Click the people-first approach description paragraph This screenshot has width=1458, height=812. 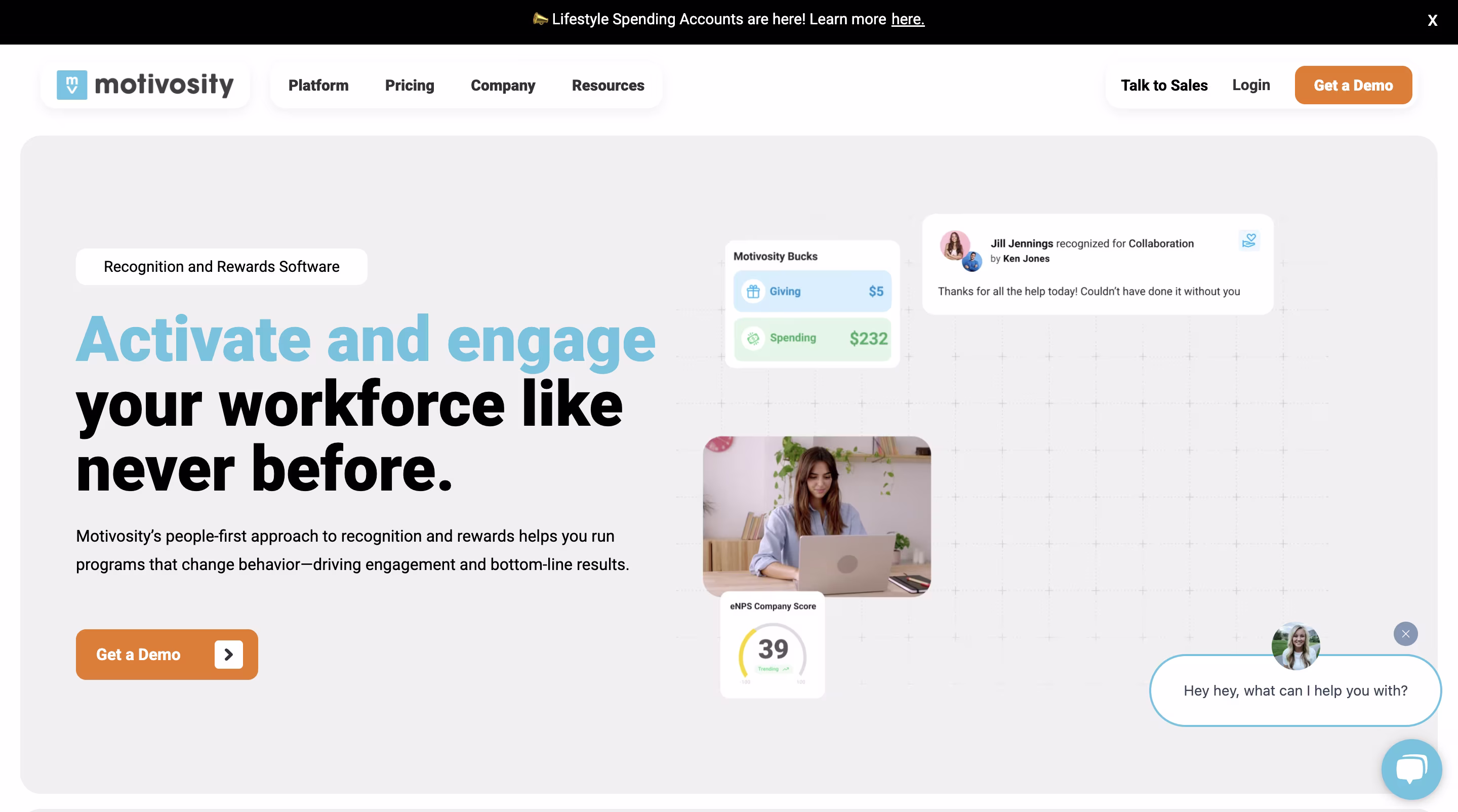coord(353,550)
